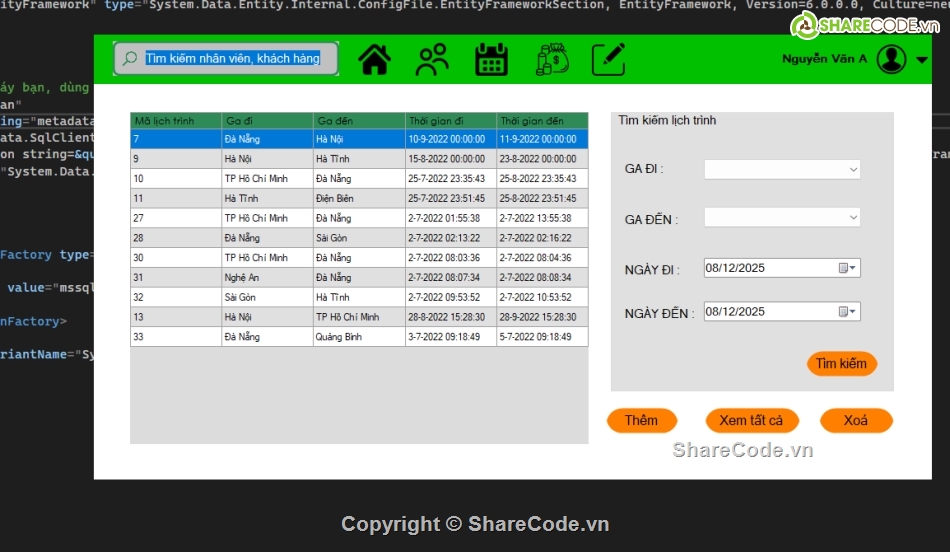Open the people/customers icon

pos(432,60)
